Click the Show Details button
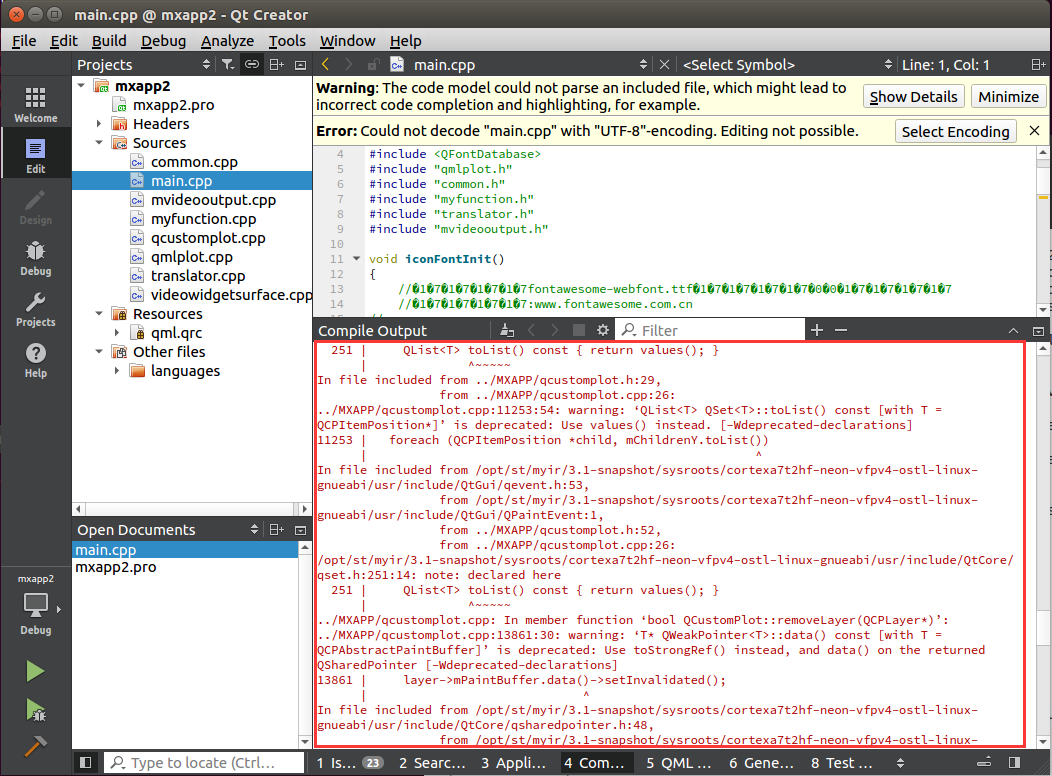 pos(914,97)
